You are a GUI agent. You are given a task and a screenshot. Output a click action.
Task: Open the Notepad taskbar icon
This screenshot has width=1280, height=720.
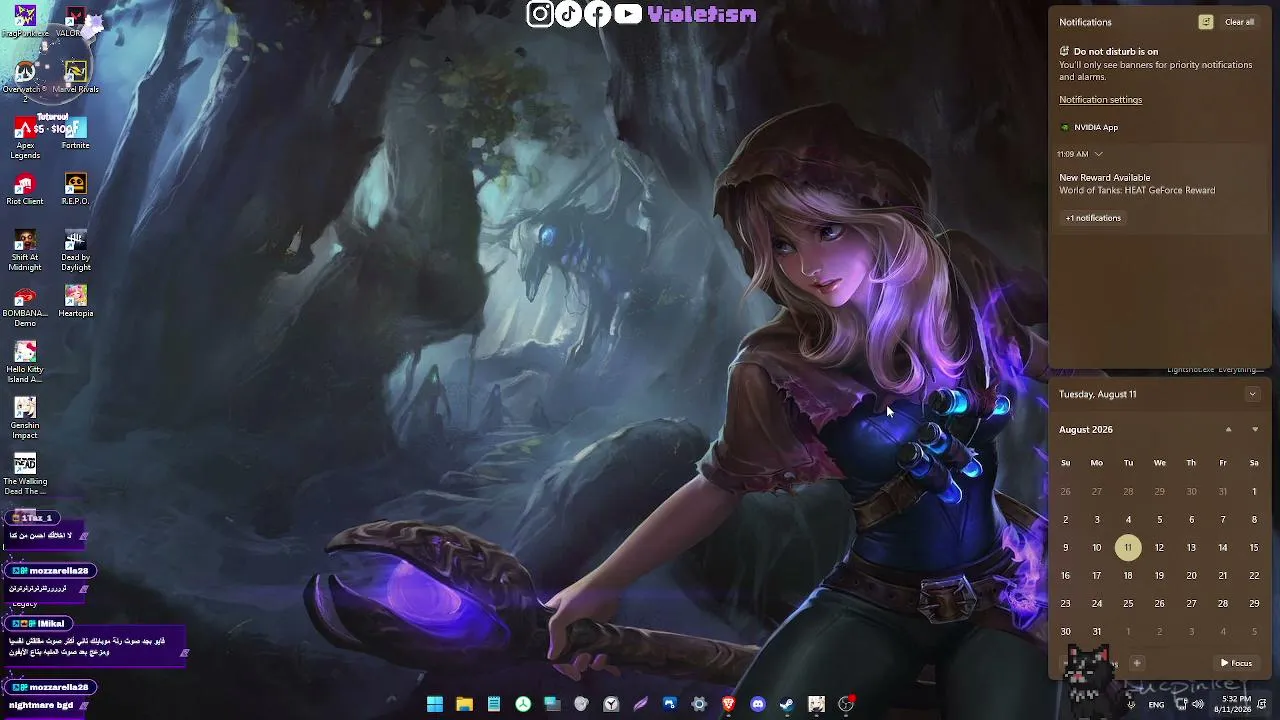pyautogui.click(x=494, y=704)
